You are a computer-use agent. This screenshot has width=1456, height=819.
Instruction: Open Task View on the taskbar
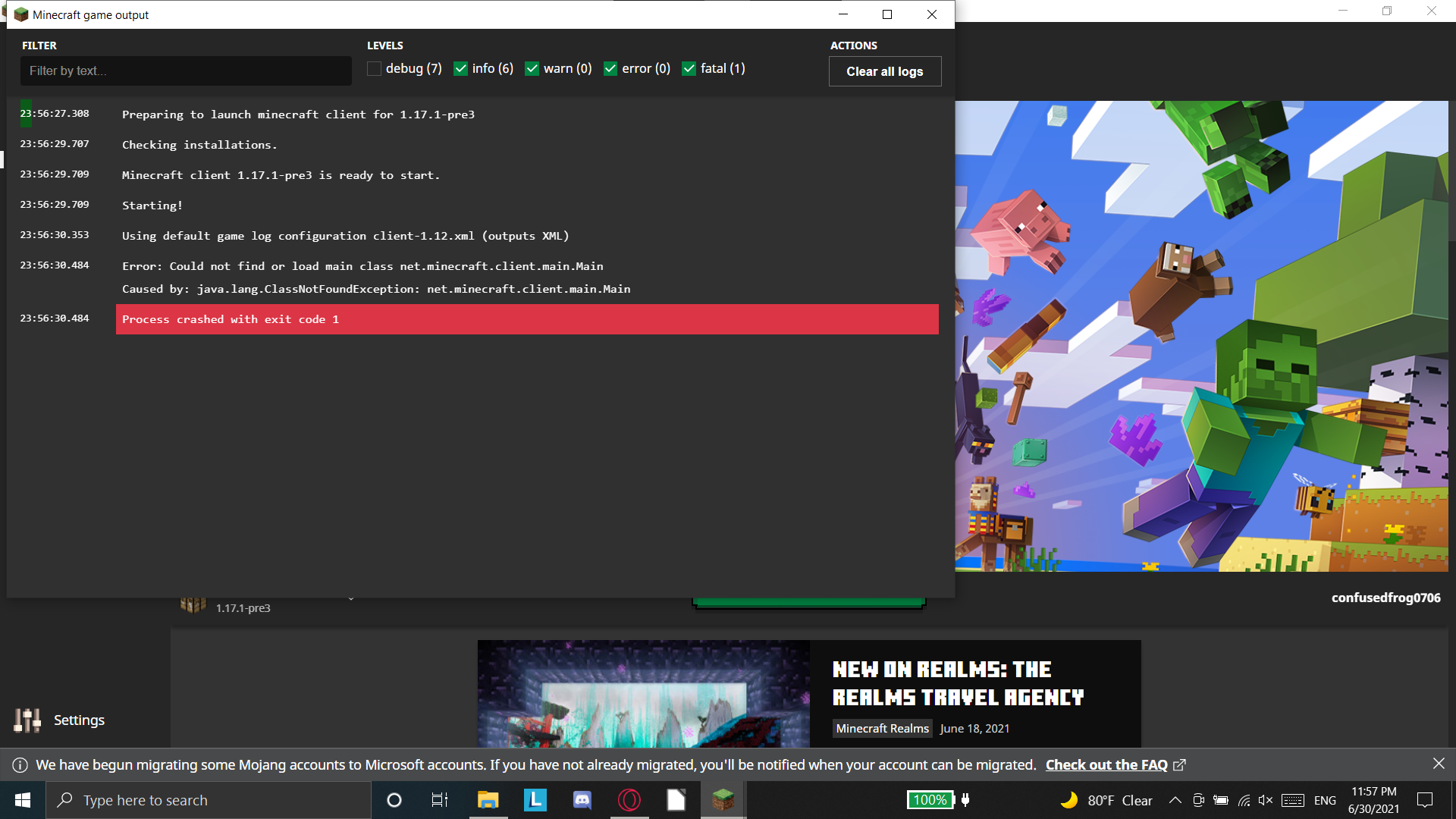440,800
